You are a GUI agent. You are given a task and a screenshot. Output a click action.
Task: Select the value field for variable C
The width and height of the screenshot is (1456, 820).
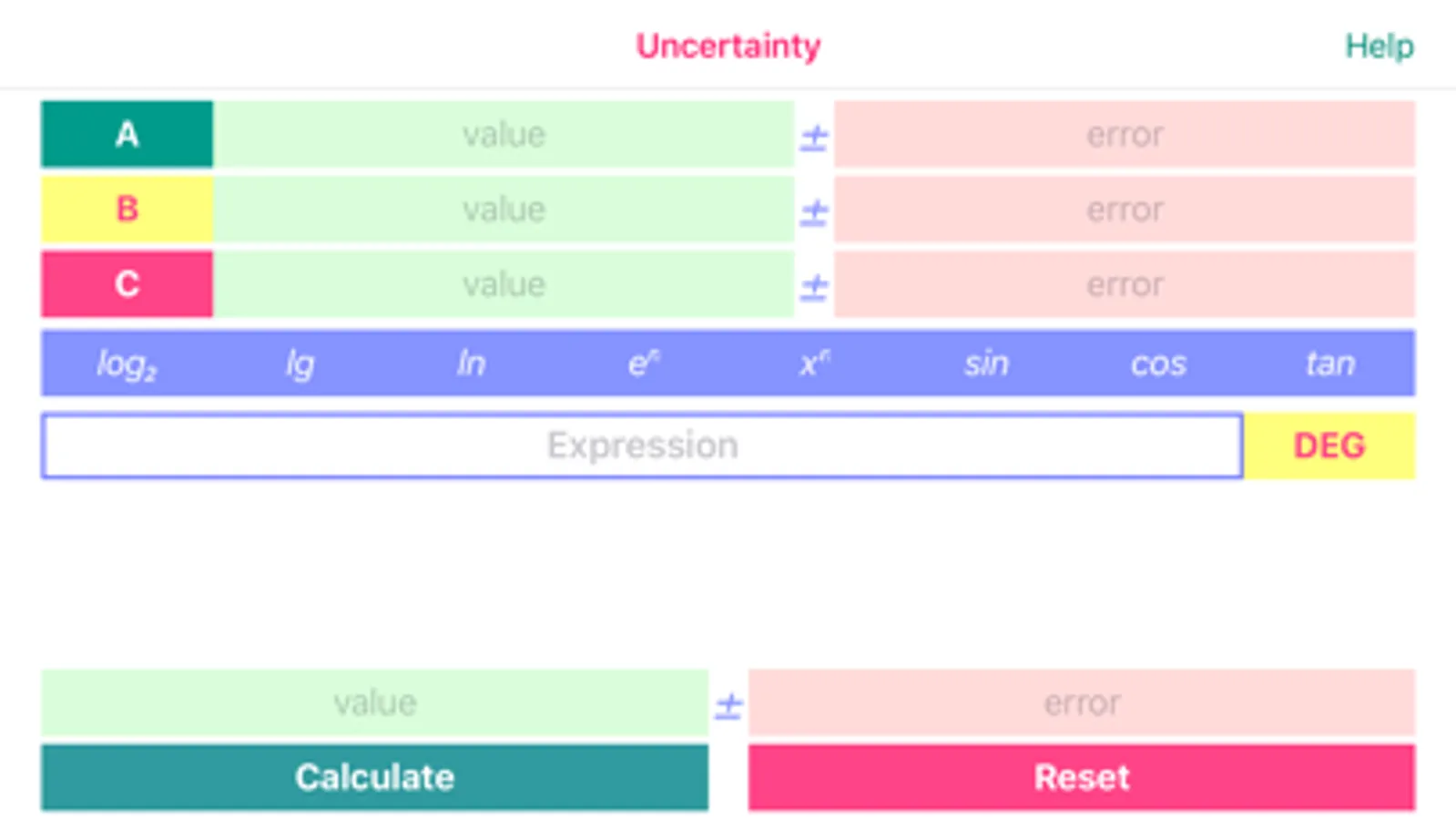pyautogui.click(x=504, y=284)
